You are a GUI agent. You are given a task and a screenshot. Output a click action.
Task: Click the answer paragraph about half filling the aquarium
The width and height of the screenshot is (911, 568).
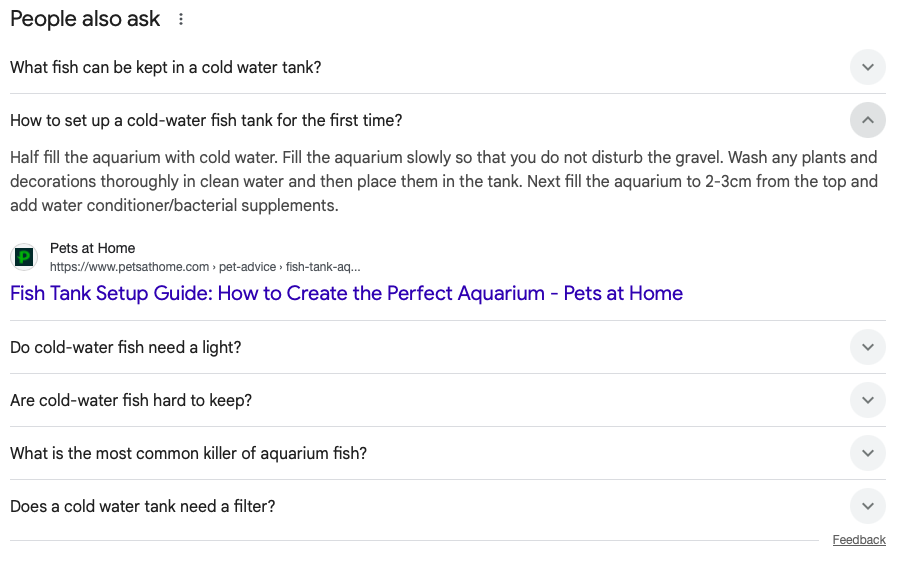click(443, 181)
